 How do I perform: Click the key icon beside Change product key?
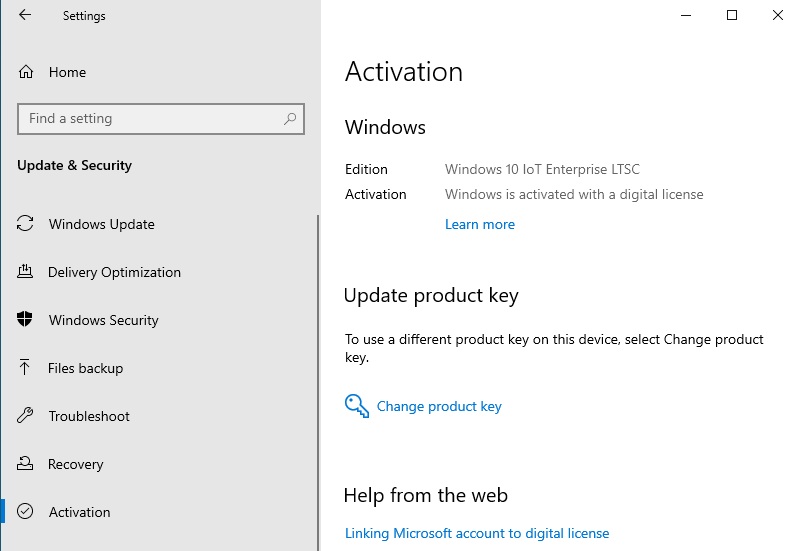tap(357, 406)
